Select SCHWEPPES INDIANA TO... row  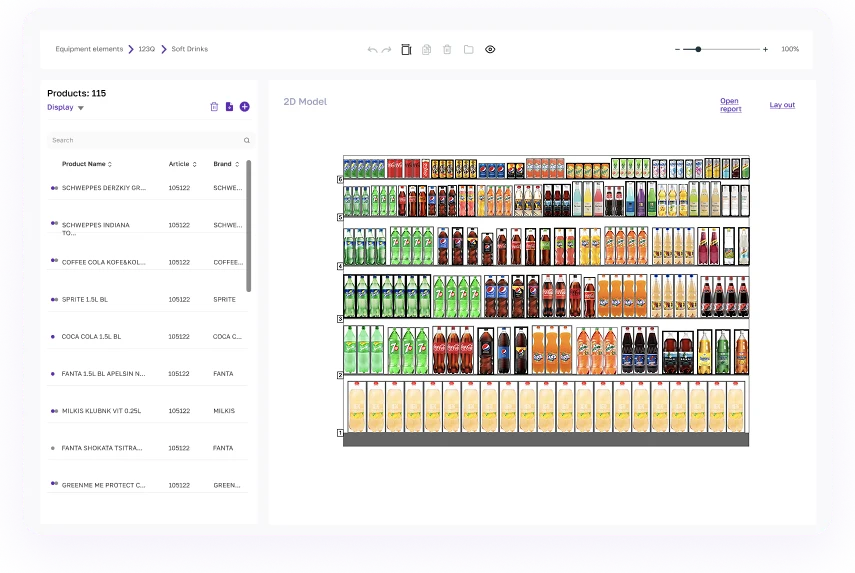tap(147, 225)
